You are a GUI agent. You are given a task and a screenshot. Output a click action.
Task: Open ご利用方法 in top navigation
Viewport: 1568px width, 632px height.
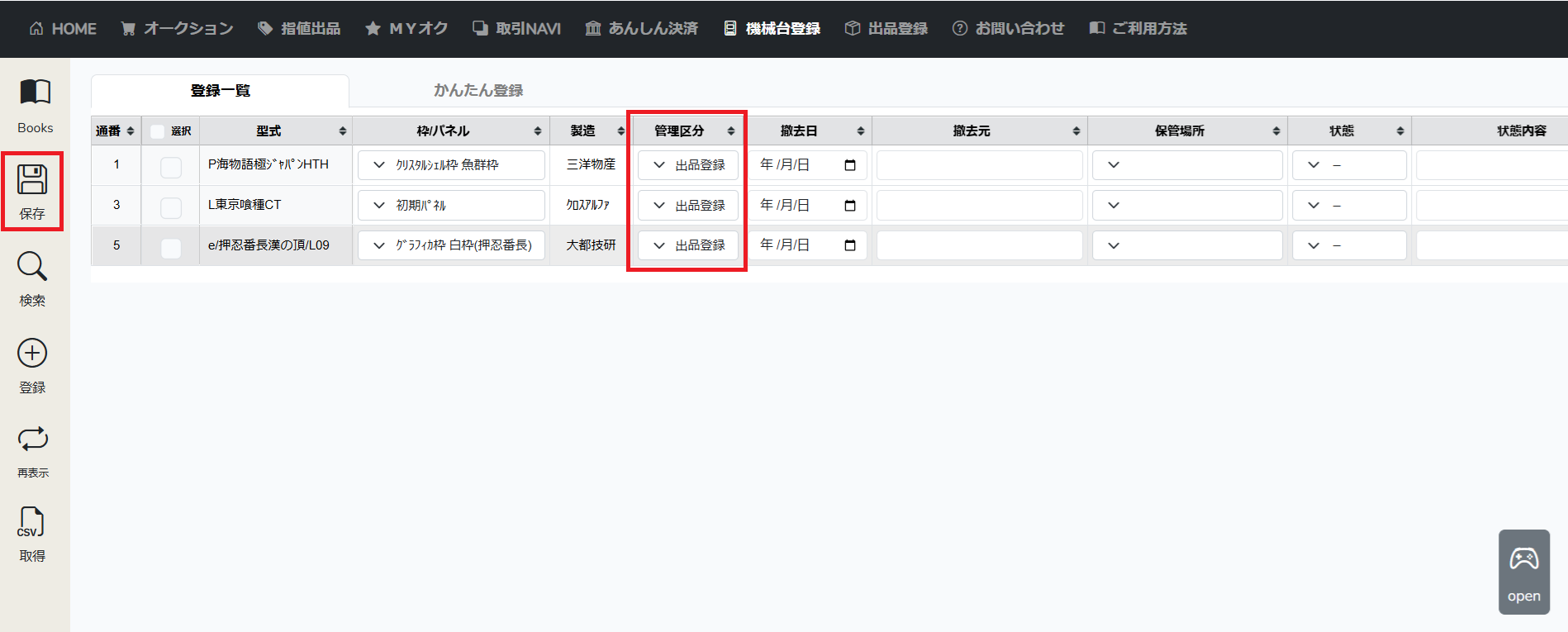tap(1138, 29)
